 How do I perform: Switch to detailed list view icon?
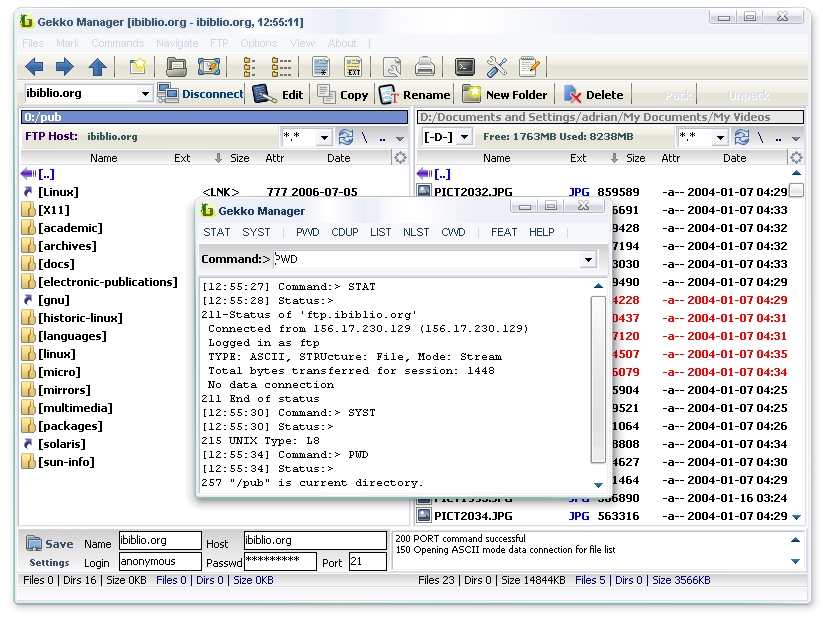coord(281,67)
